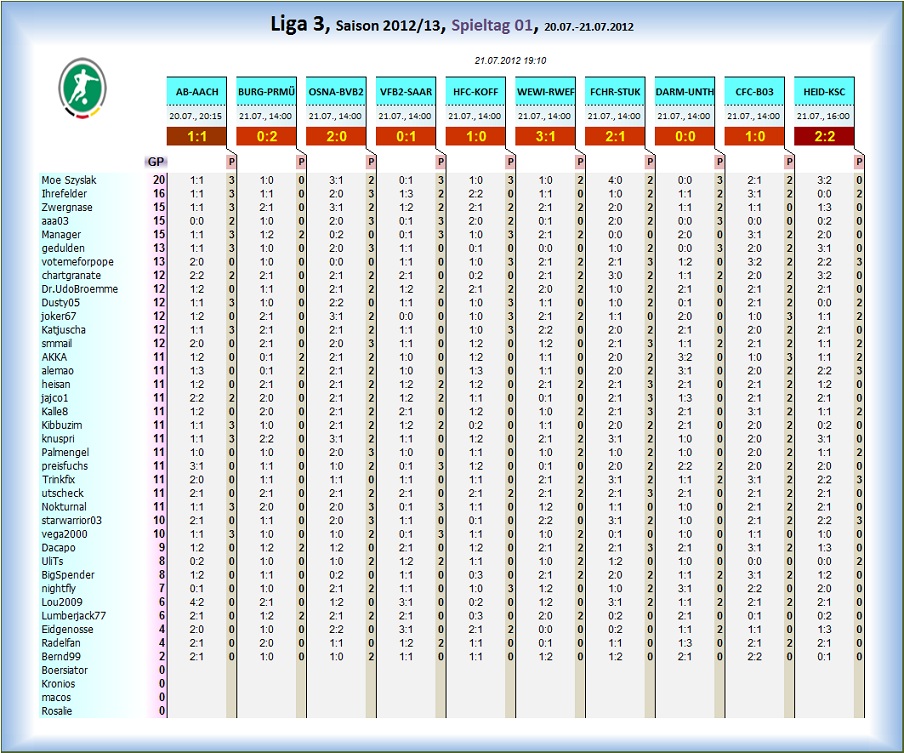Select the FCHR-STUK match header
Screen dimensions: 904x753
(x=615, y=92)
